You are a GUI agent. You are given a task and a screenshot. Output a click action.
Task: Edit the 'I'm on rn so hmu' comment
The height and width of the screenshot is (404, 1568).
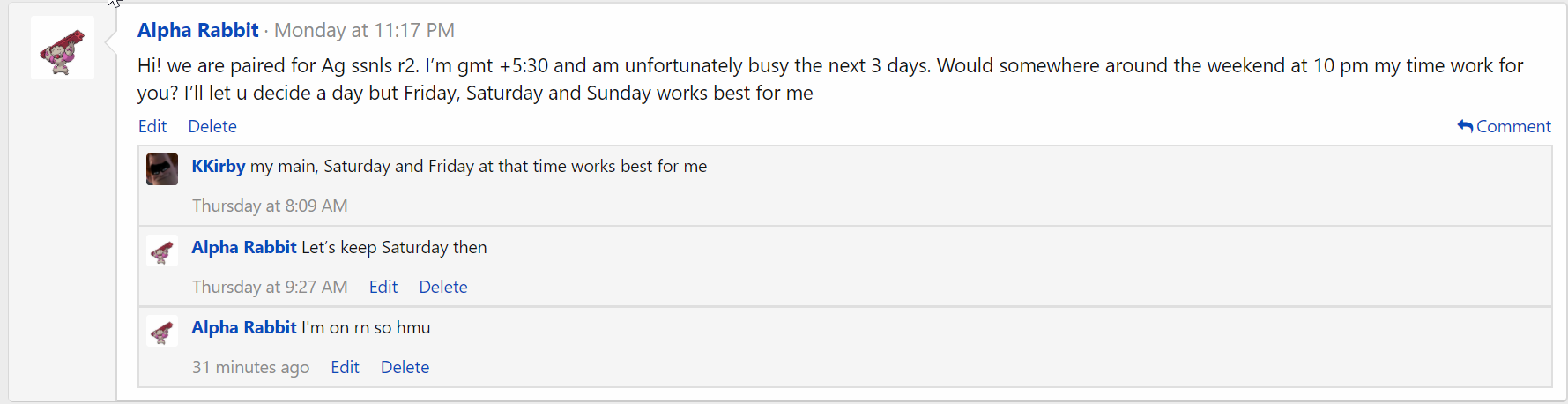345,367
